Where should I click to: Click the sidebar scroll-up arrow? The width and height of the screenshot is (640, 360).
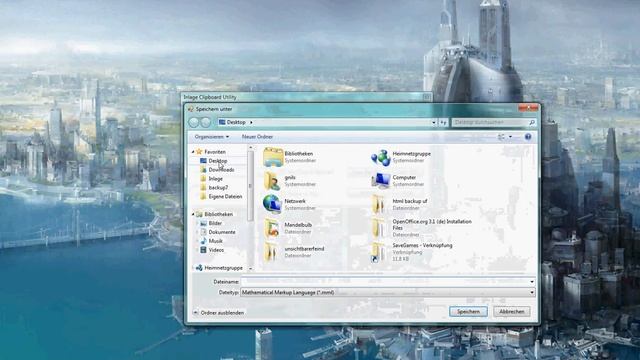click(x=251, y=148)
